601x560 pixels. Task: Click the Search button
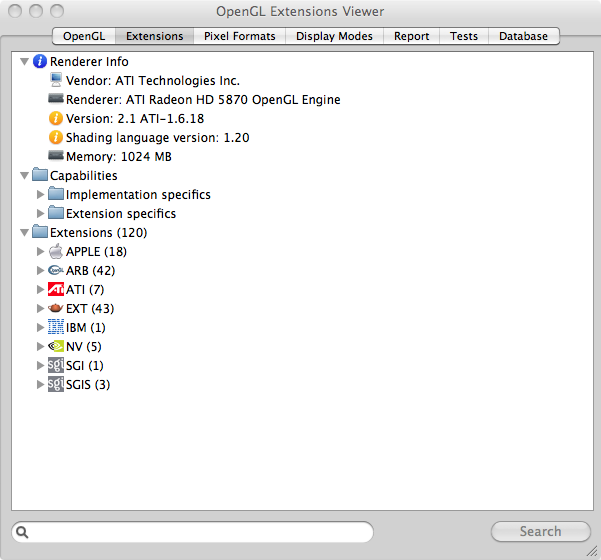(x=540, y=531)
